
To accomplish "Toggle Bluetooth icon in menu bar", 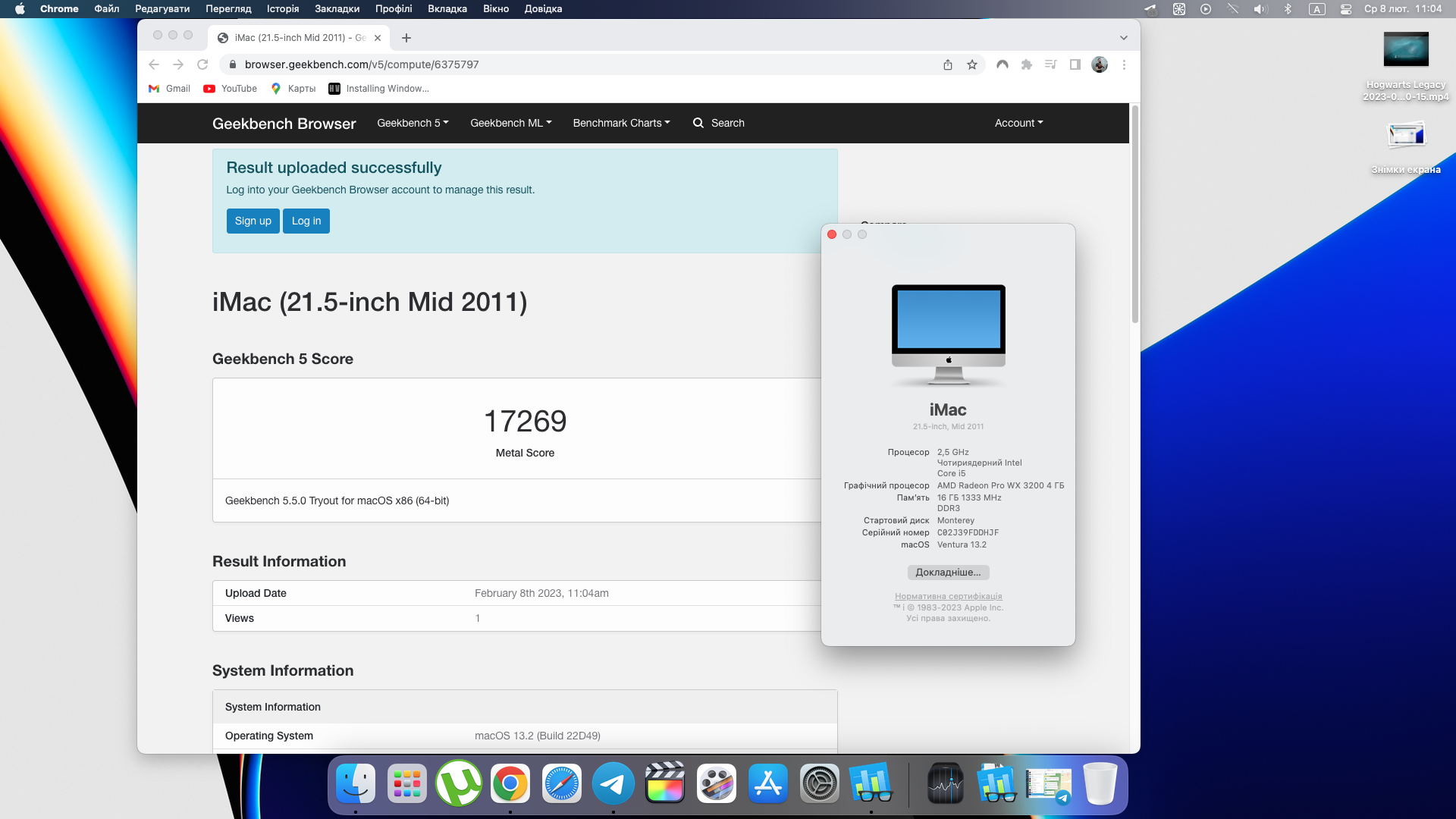I will (x=1288, y=9).
